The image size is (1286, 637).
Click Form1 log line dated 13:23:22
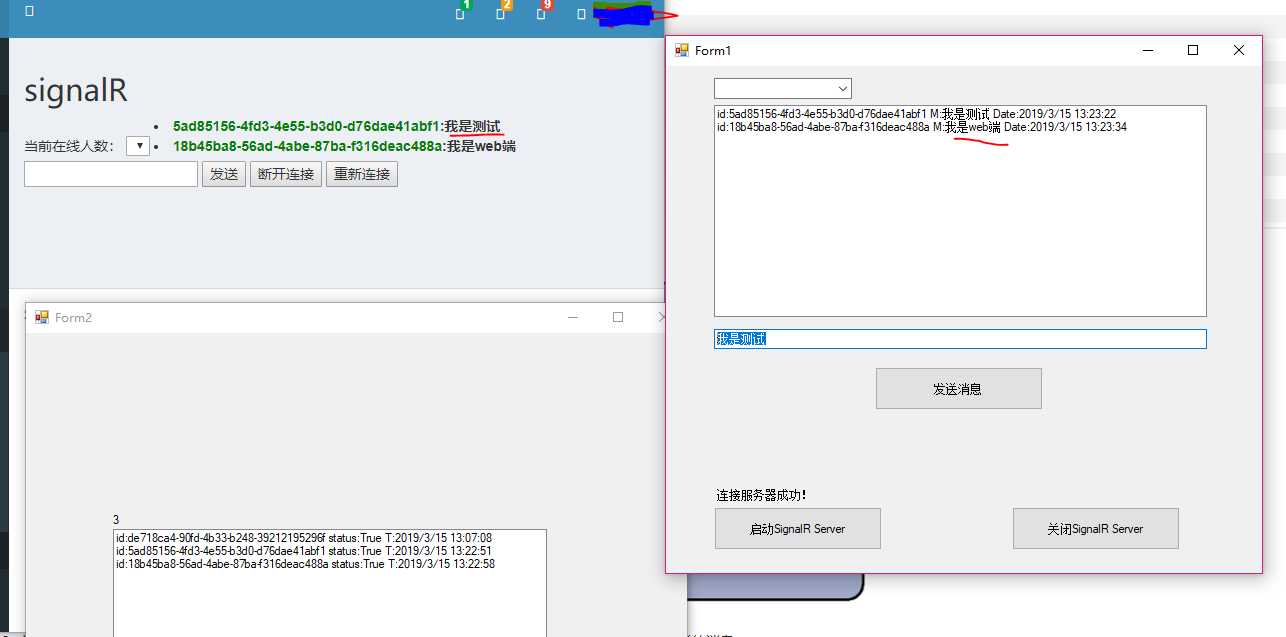[916, 114]
